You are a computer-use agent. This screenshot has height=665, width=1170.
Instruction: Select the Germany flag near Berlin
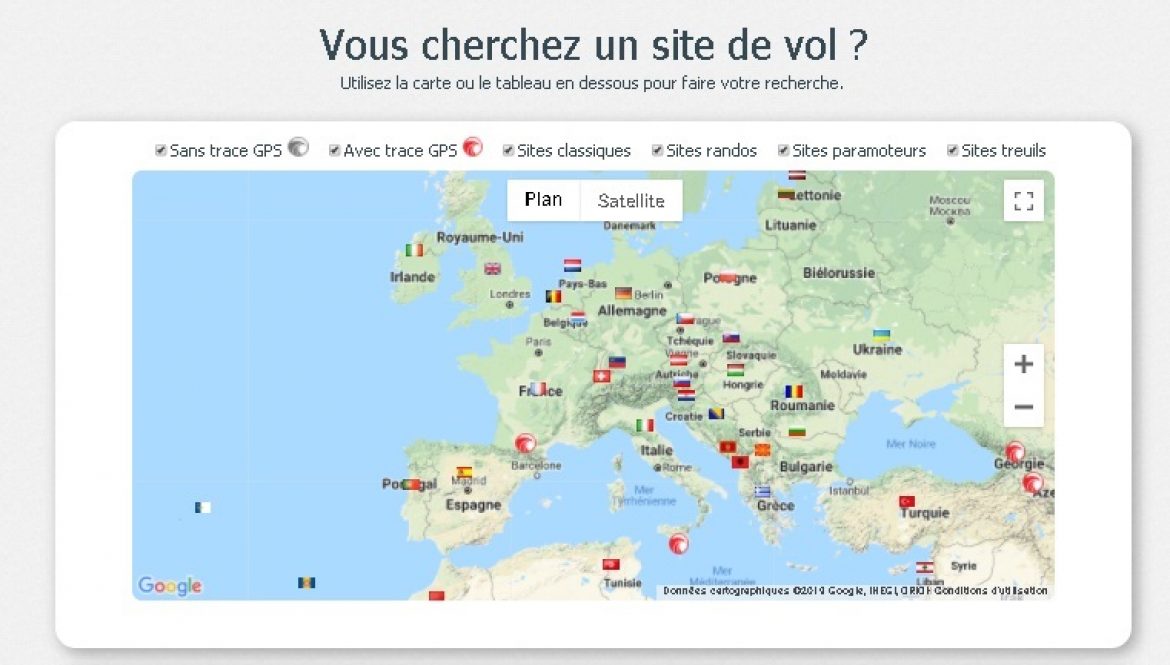click(624, 293)
